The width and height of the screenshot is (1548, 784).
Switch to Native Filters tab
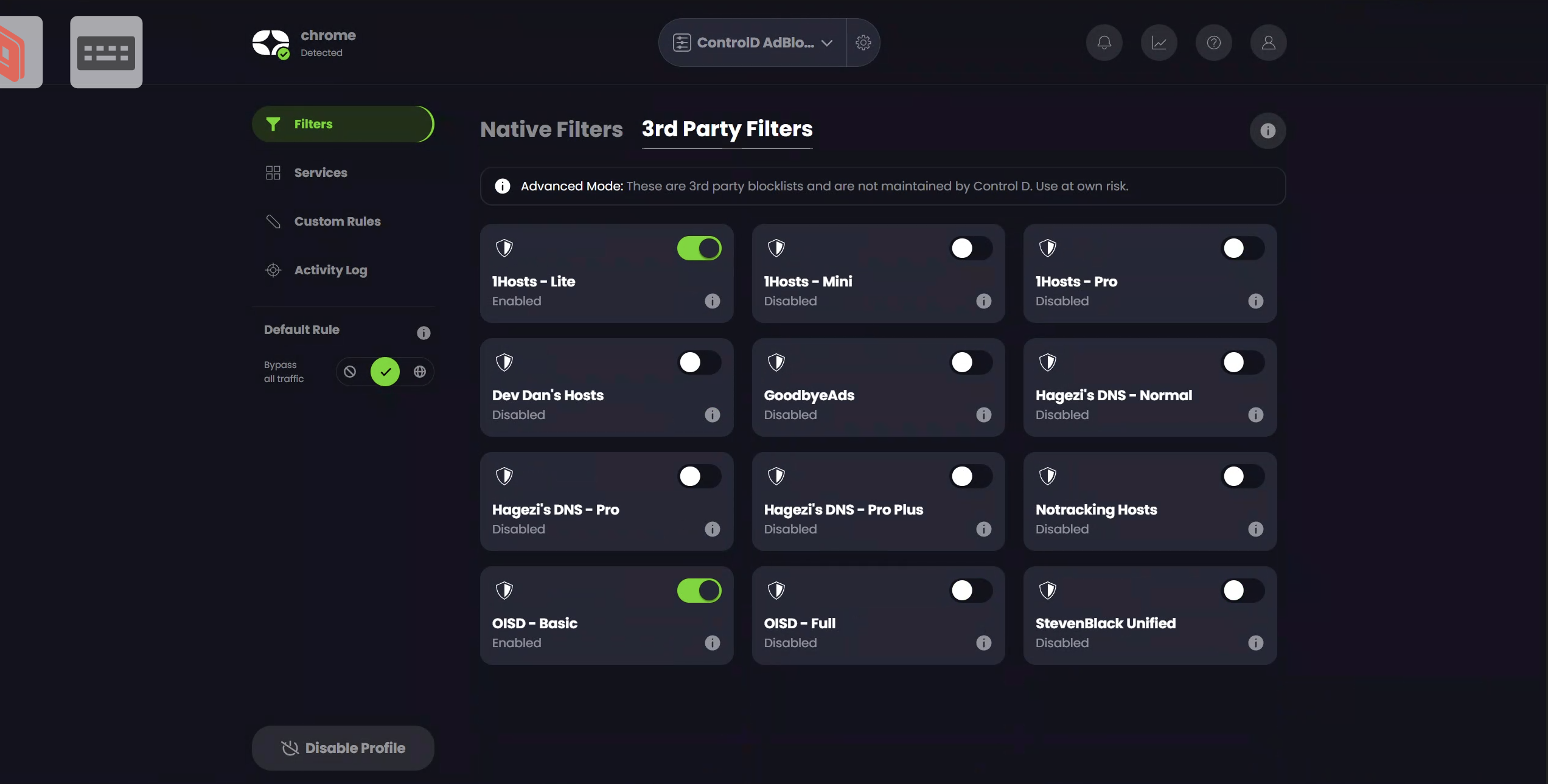click(551, 130)
